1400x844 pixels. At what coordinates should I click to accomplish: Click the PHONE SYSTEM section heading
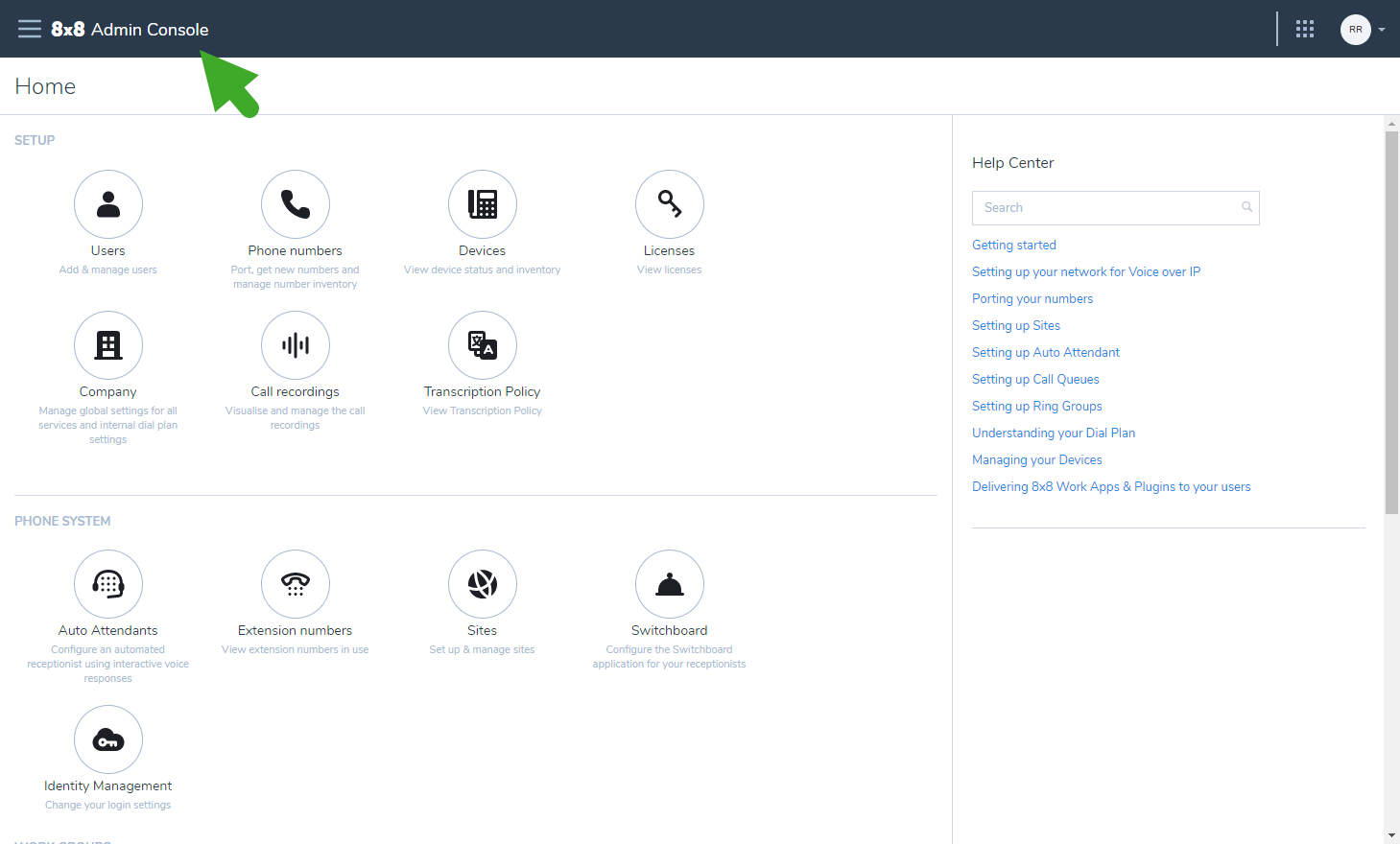pyautogui.click(x=62, y=521)
